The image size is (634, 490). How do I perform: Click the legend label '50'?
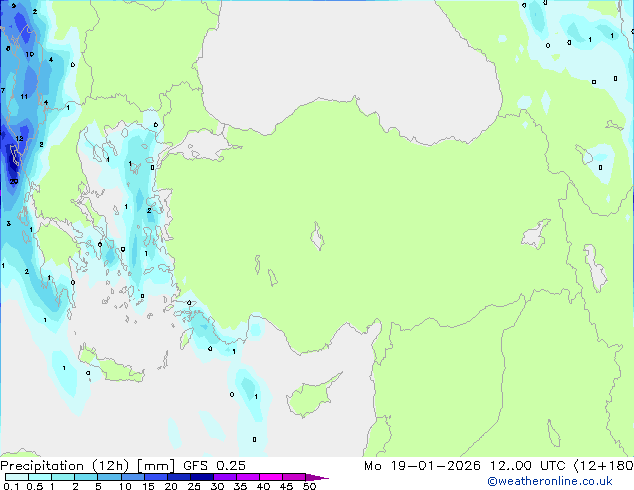310,486
